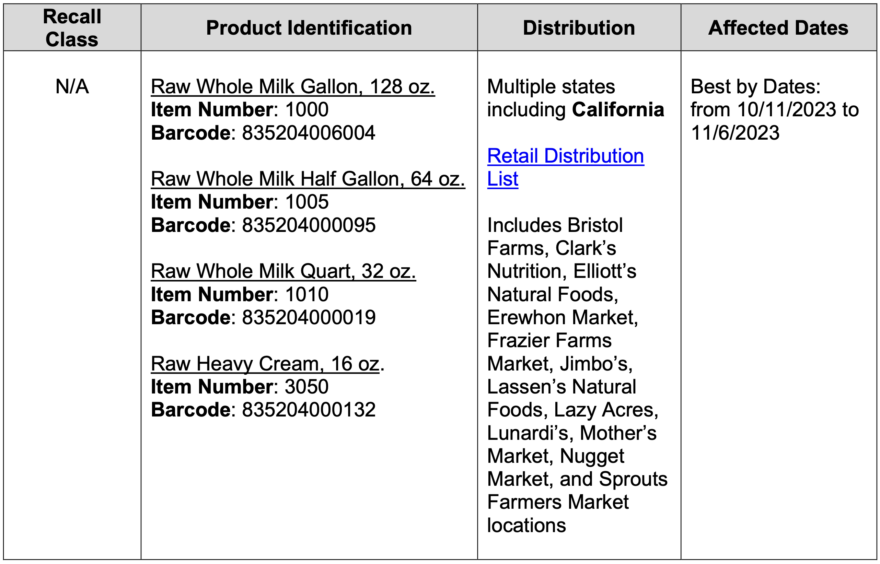Click the Affected Dates column header
The height and width of the screenshot is (564, 880).
pos(778,27)
